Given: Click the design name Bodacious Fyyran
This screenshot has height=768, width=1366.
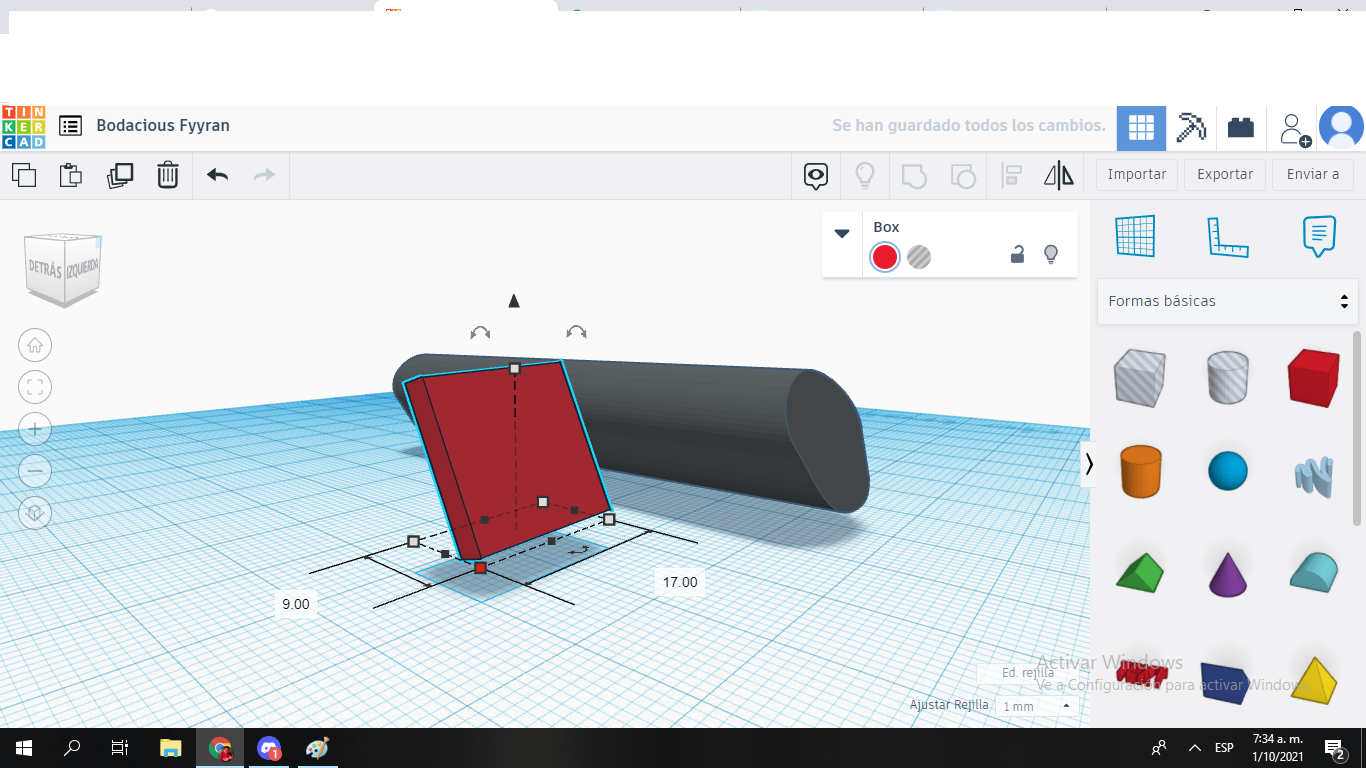Looking at the screenshot, I should (163, 126).
